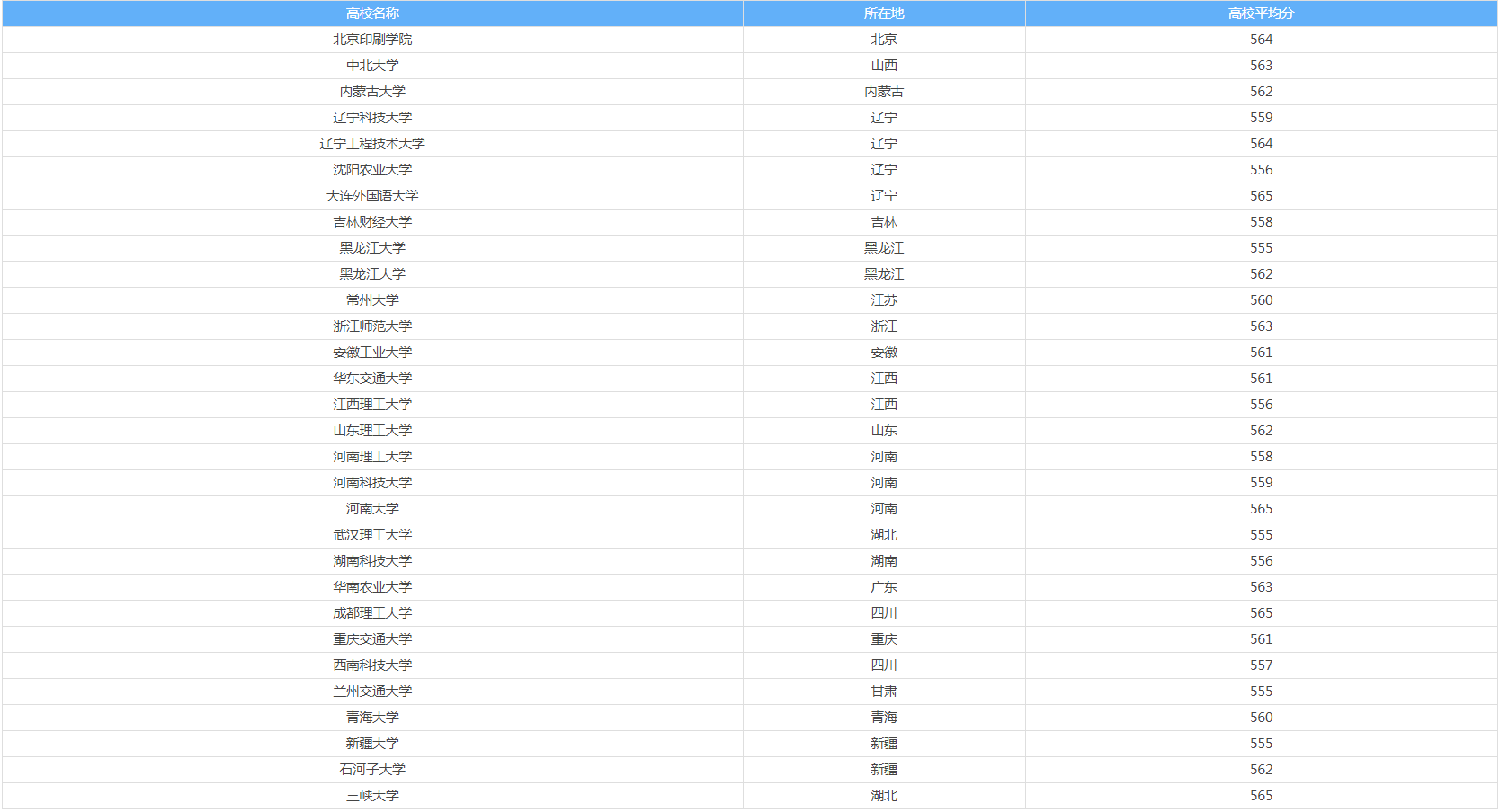Click score 562 for 山东理工大学

pos(1261,431)
